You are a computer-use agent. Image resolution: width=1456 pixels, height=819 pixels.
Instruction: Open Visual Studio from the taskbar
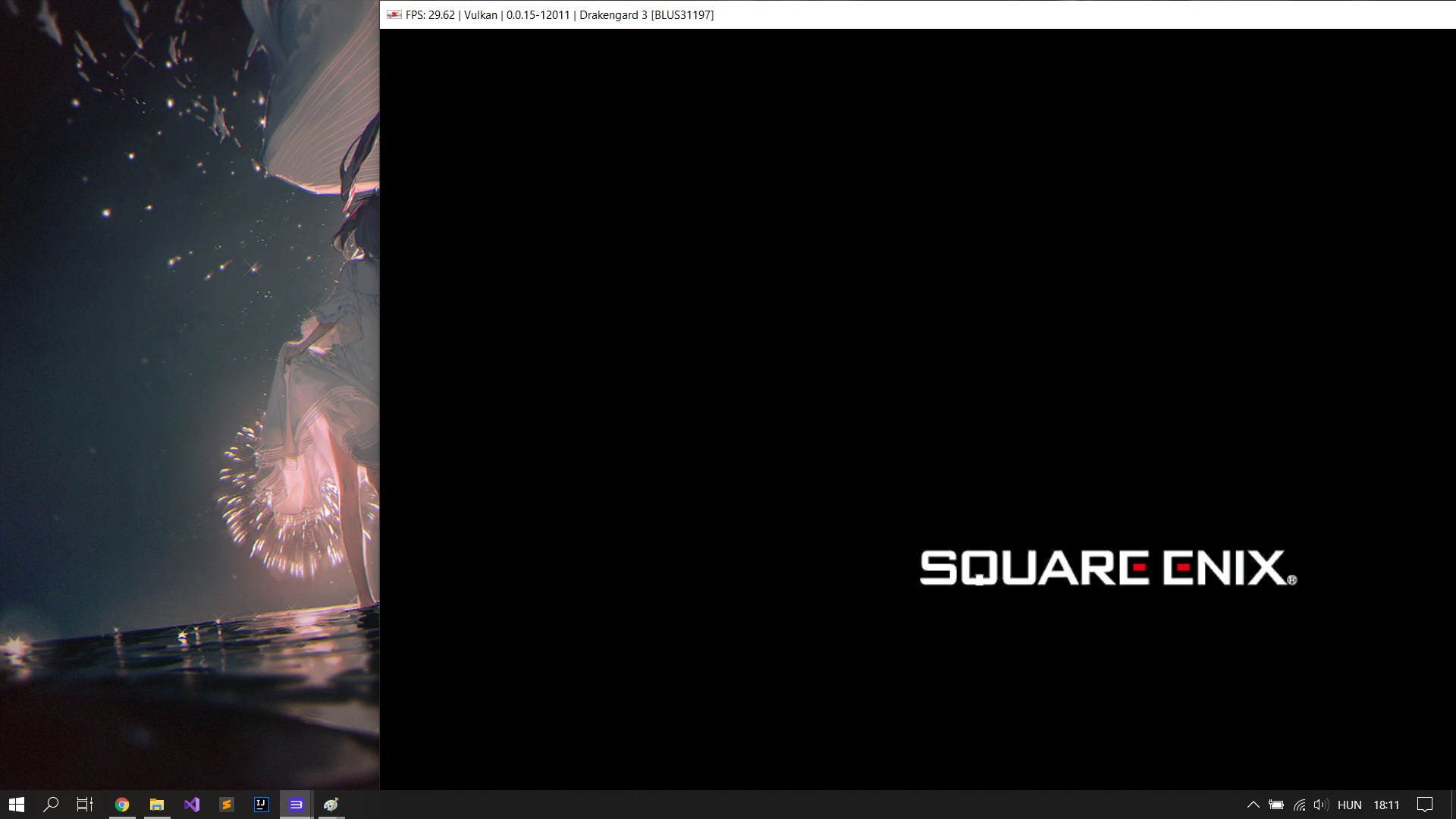tap(192, 805)
